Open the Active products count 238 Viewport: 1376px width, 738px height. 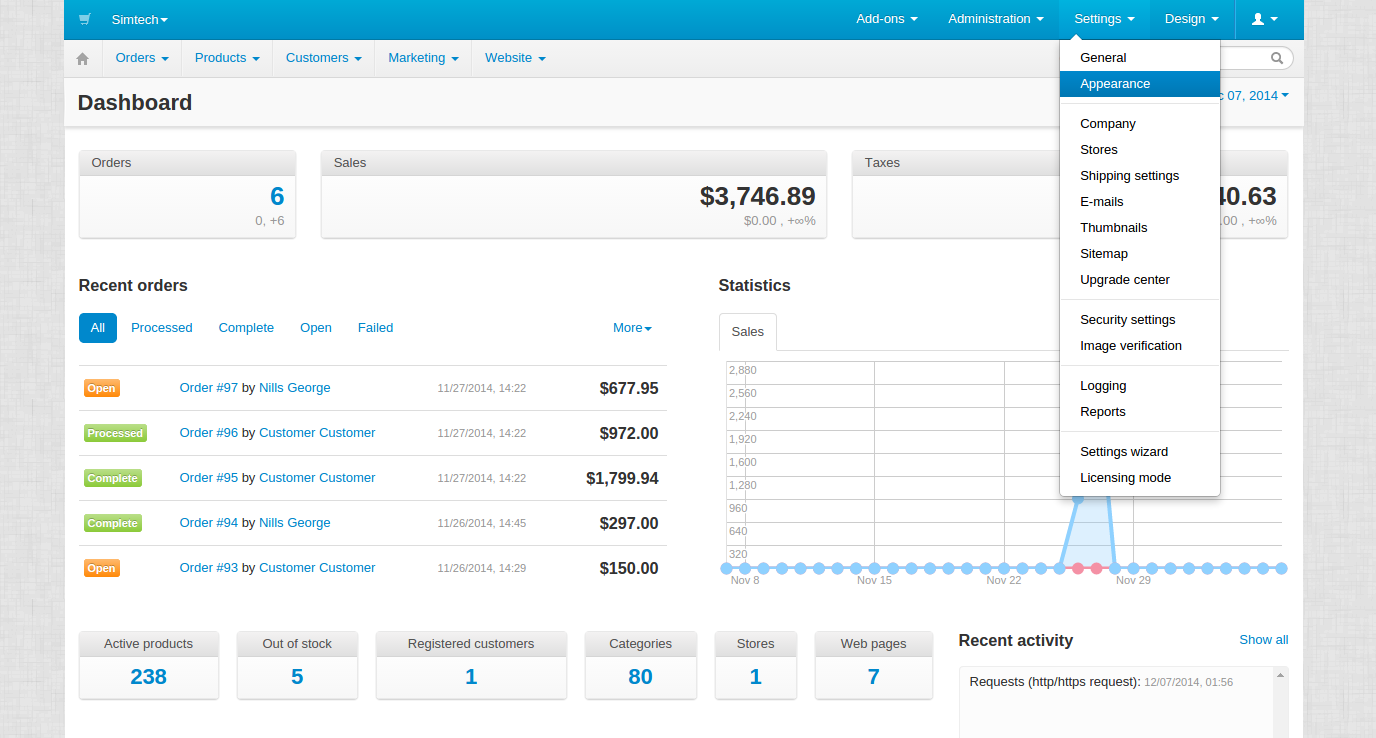click(x=148, y=677)
